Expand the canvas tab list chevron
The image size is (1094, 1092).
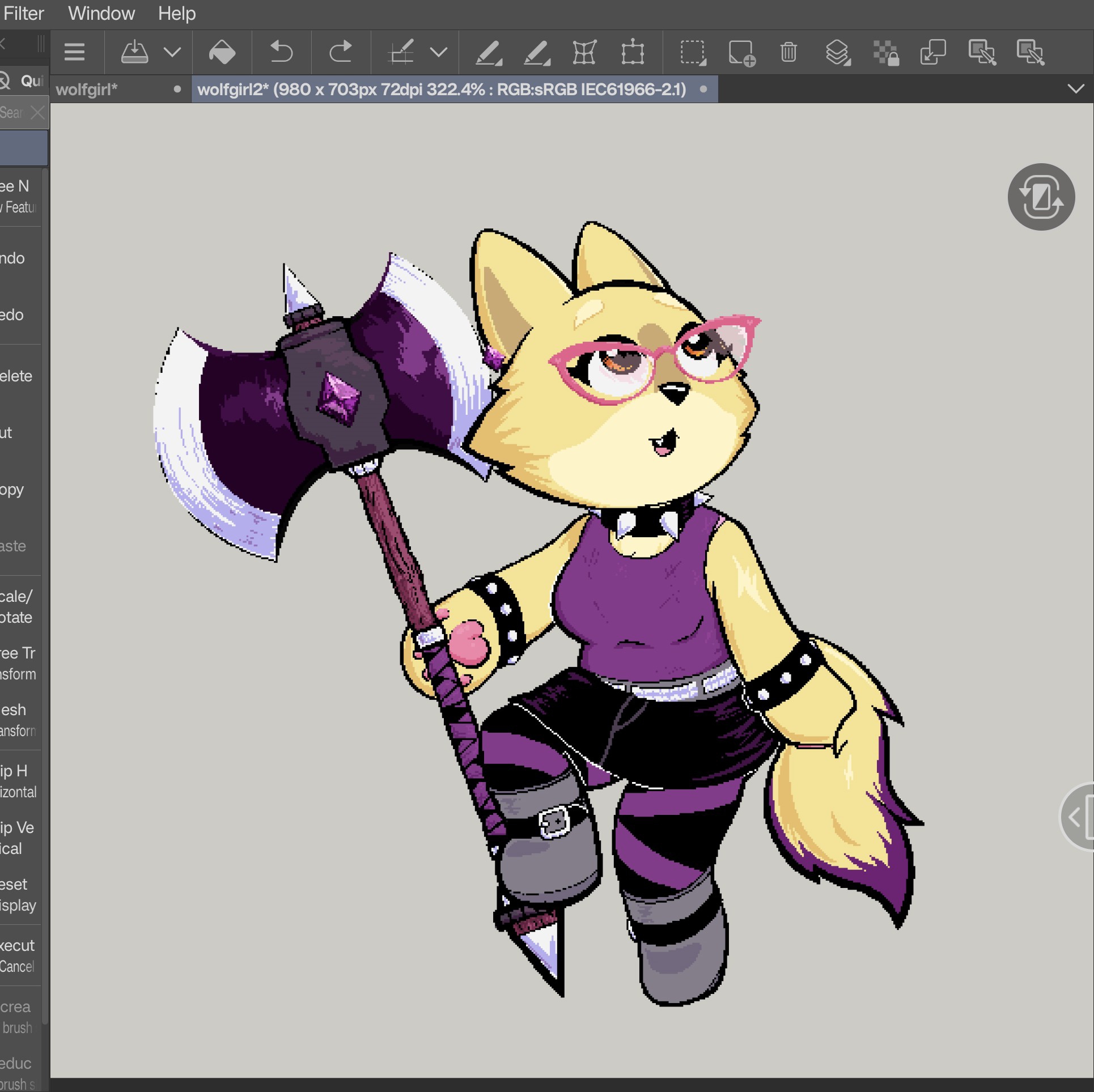pyautogui.click(x=1075, y=89)
